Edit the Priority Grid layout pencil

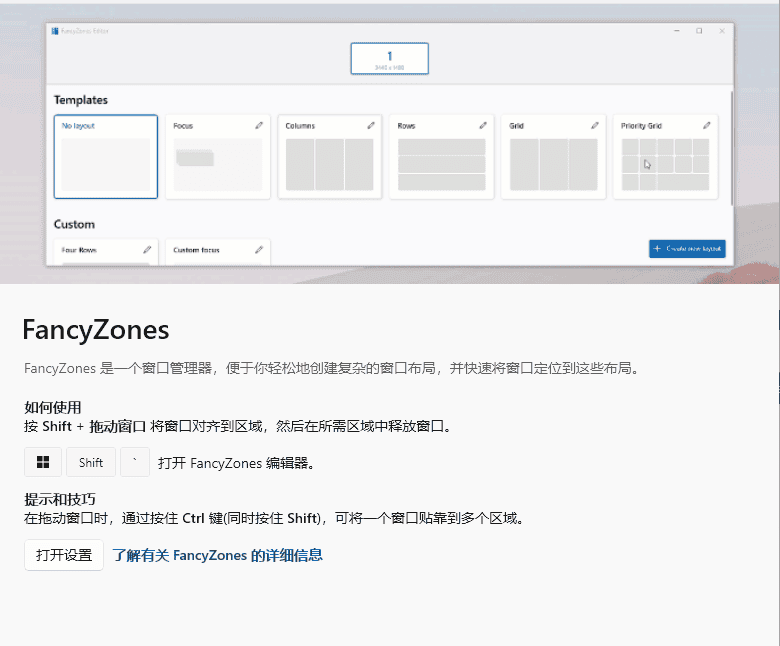pyautogui.click(x=707, y=126)
